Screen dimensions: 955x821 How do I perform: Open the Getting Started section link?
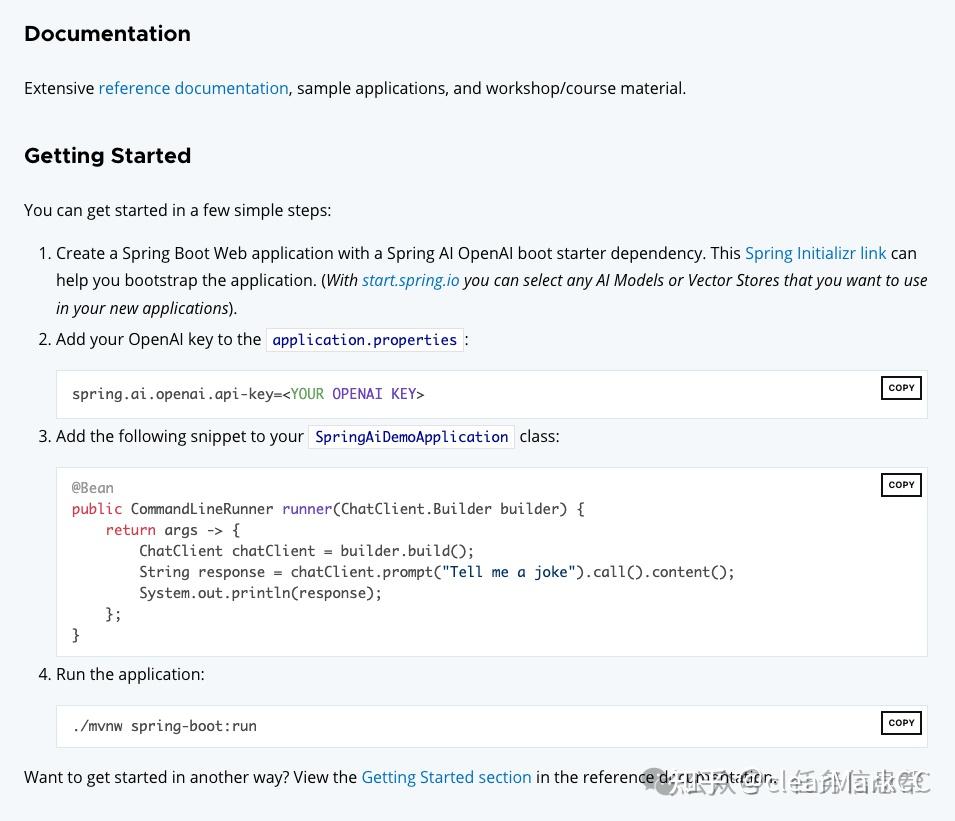446,777
